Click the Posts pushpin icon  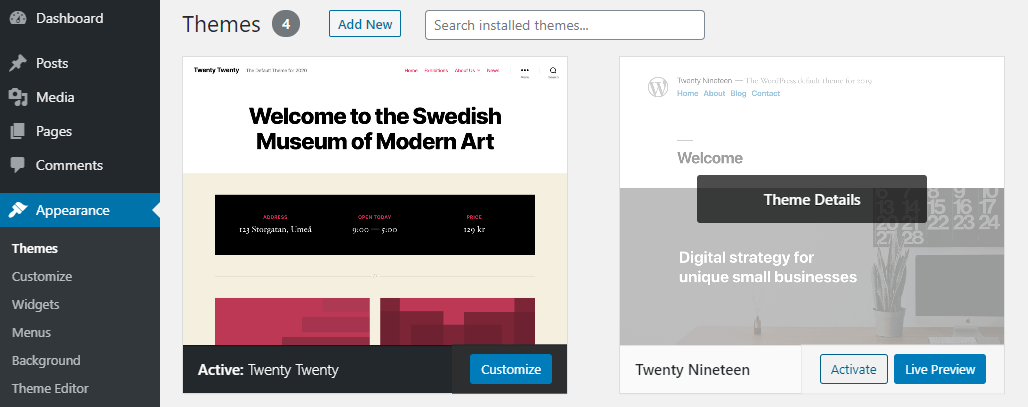[18, 63]
